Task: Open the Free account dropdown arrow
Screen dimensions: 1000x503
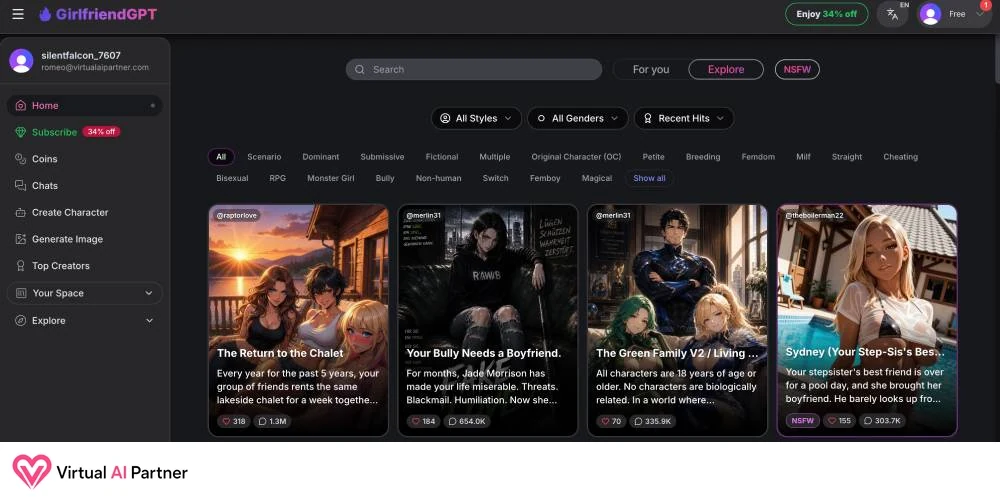Action: pyautogui.click(x=980, y=14)
